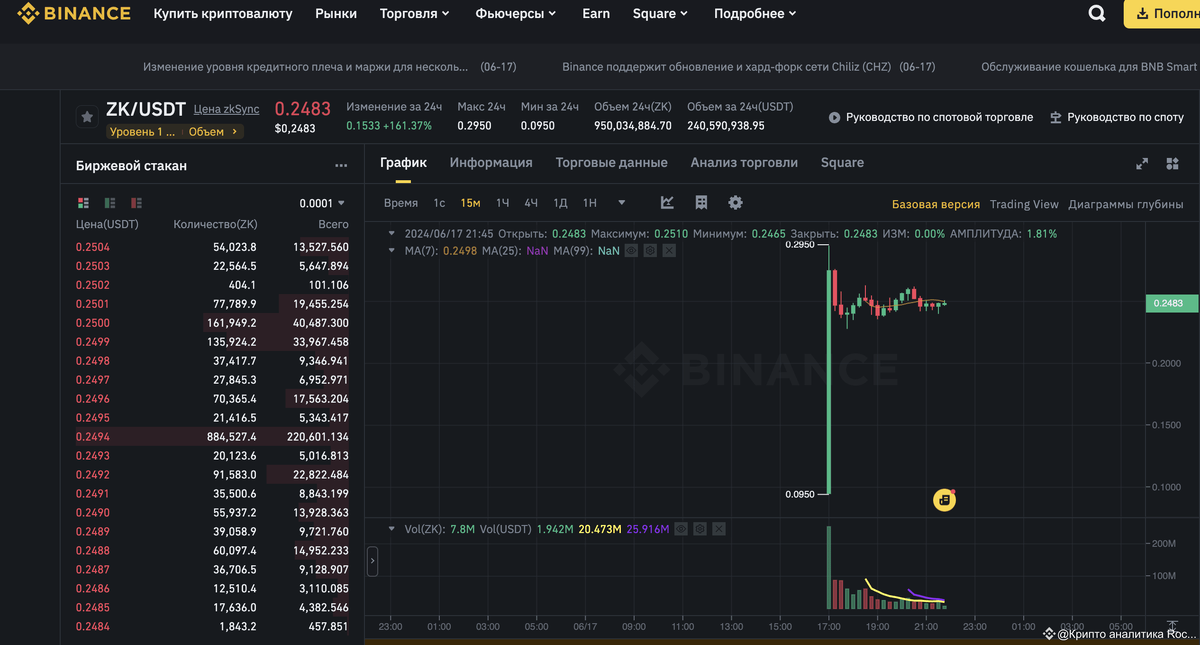Click the spot trading guide play icon

(835, 118)
